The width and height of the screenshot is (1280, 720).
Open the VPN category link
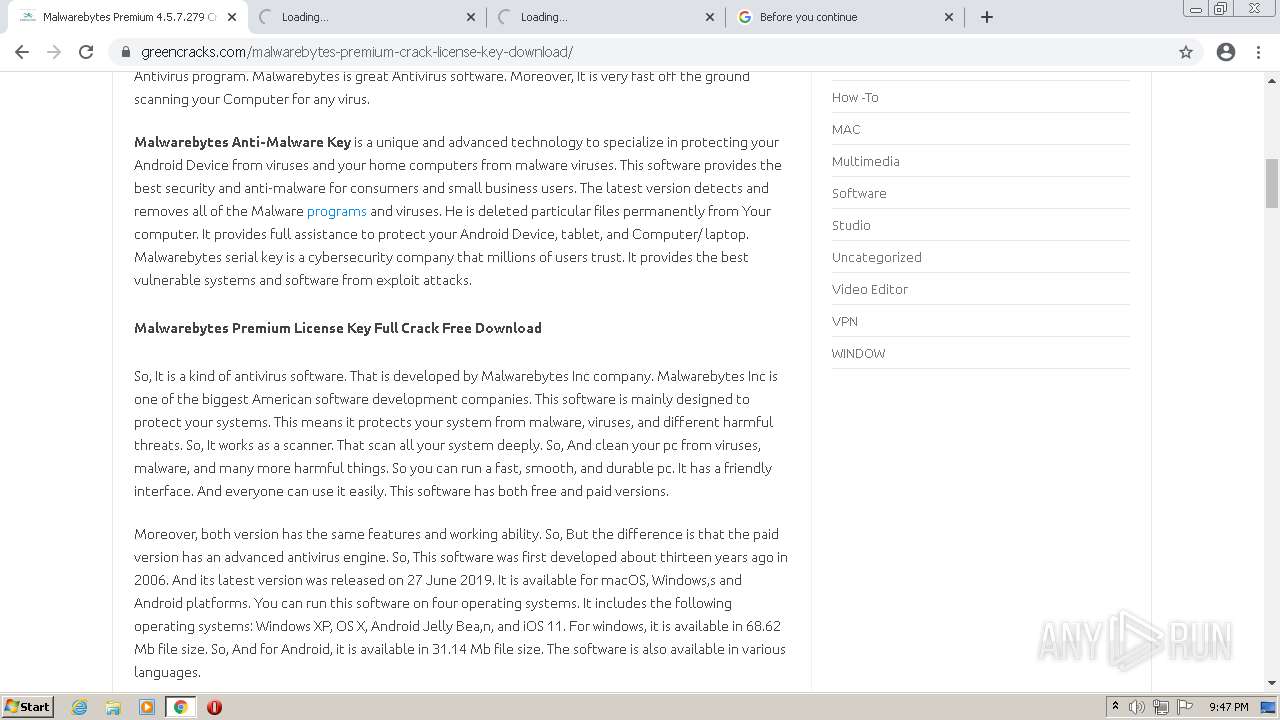click(x=845, y=321)
